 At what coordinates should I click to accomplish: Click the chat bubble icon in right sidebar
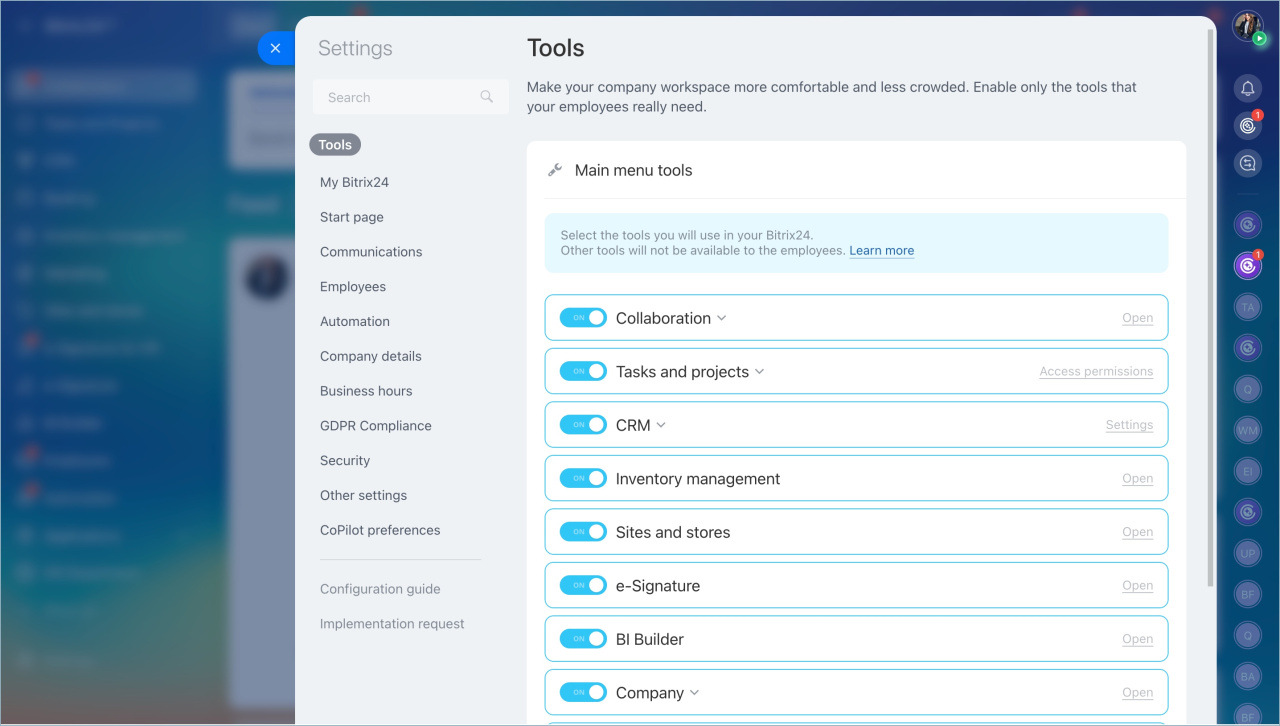[x=1247, y=163]
